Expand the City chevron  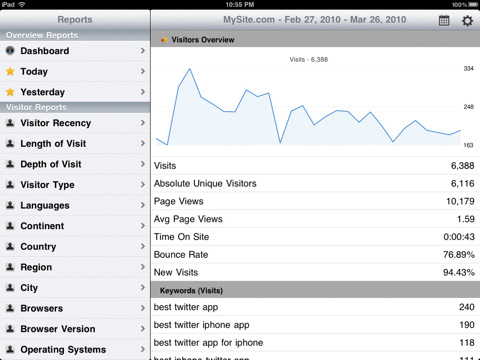click(143, 287)
